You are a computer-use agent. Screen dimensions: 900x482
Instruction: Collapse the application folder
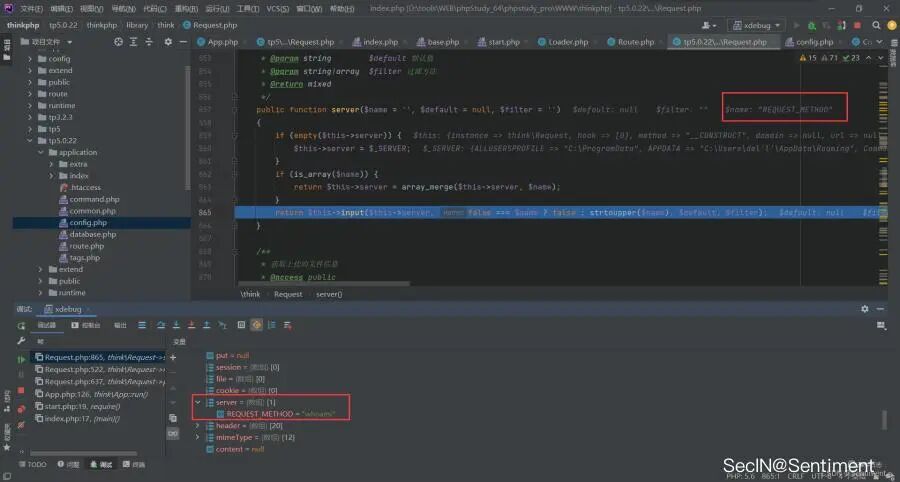coord(40,152)
